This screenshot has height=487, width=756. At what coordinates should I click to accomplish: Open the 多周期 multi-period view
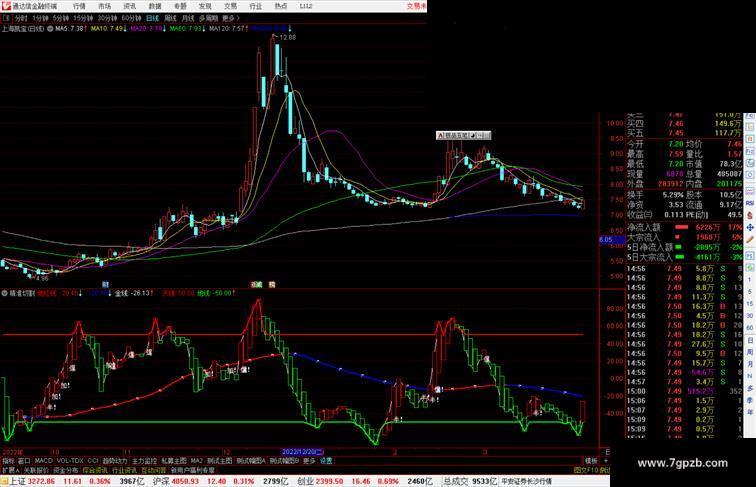click(208, 18)
